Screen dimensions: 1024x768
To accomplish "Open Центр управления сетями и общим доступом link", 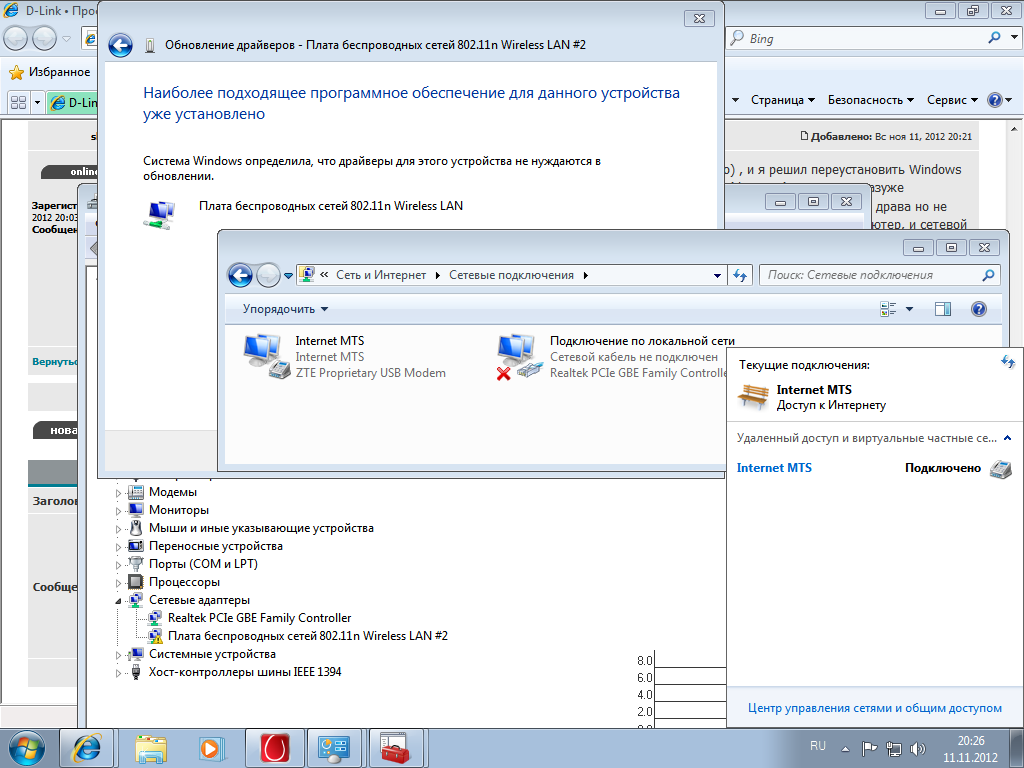I will coord(874,708).
